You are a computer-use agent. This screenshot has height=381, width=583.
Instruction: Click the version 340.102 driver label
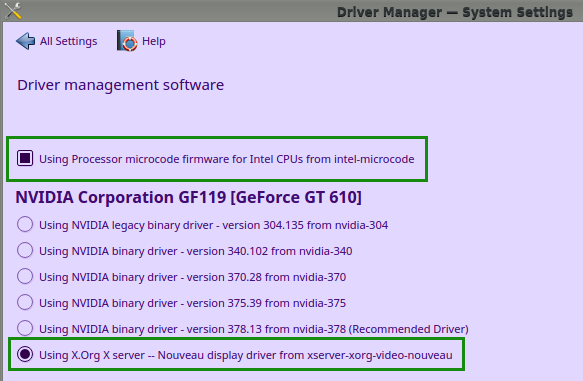pos(196,251)
